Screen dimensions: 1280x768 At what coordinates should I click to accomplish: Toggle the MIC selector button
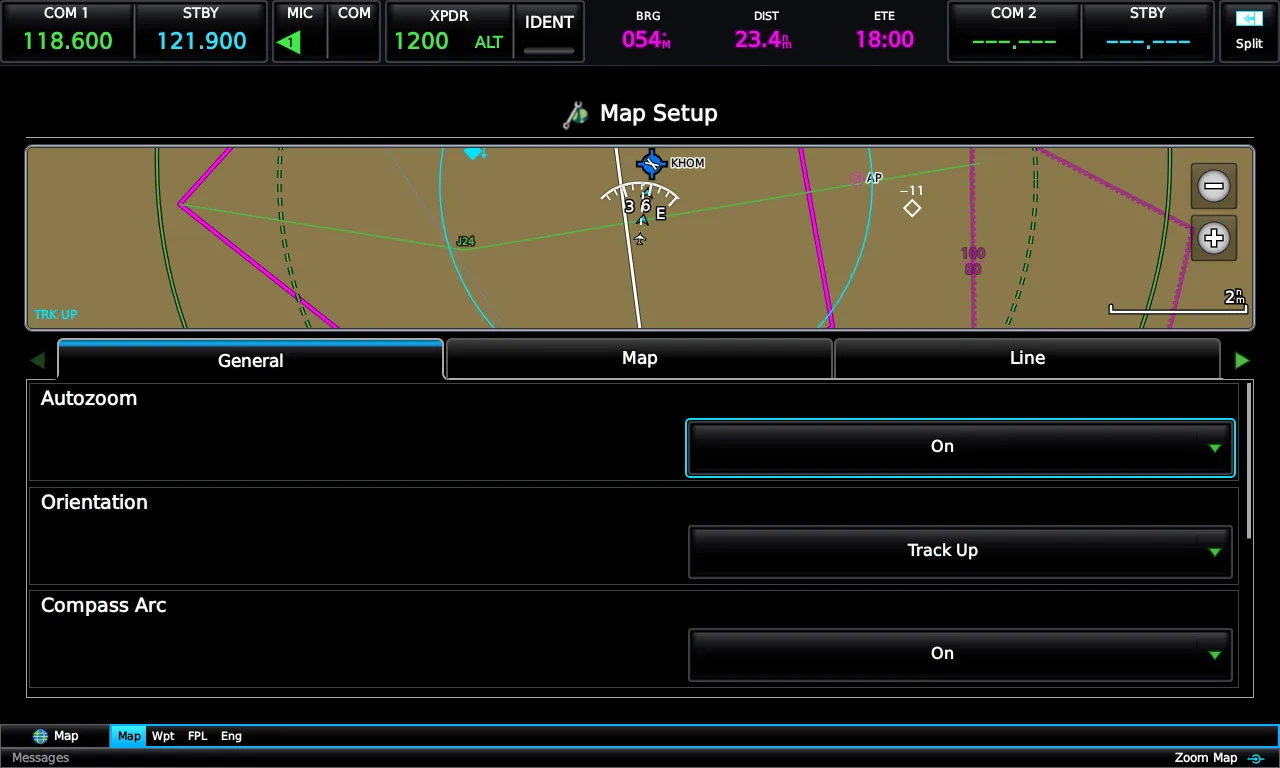300,32
